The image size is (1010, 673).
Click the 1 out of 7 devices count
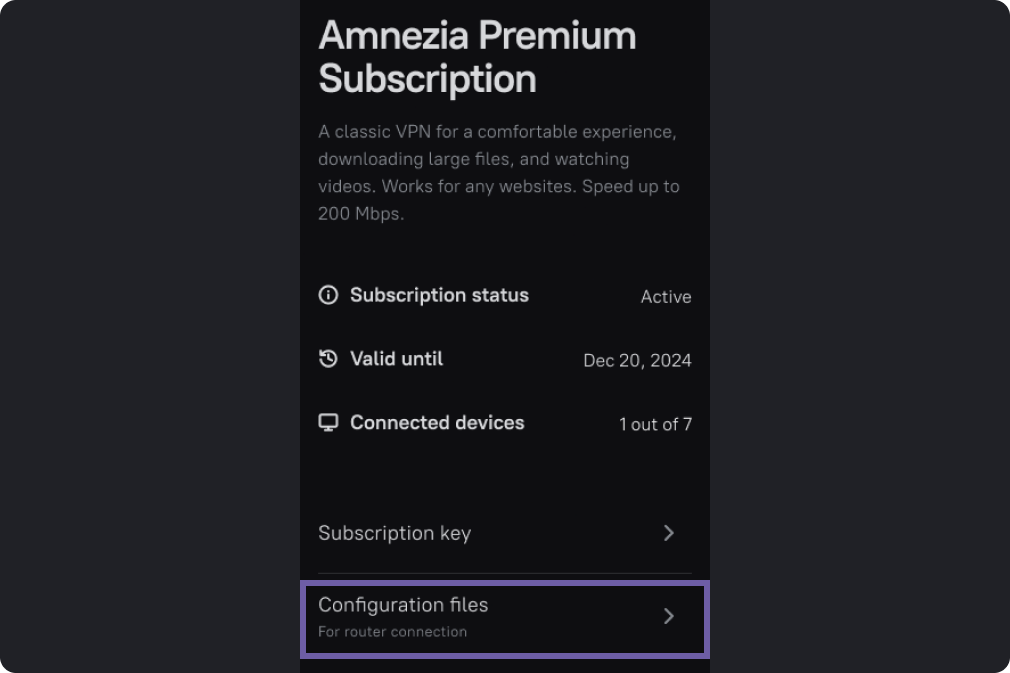656,424
